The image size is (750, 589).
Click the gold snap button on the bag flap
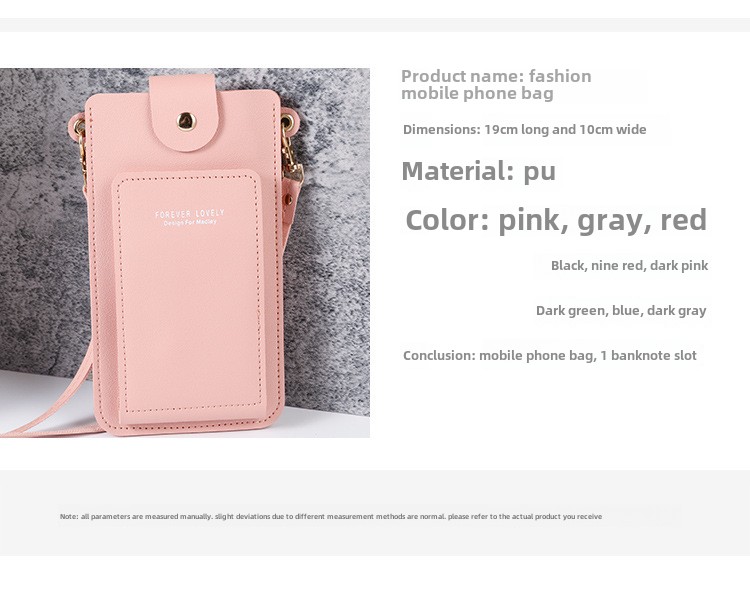click(x=187, y=121)
